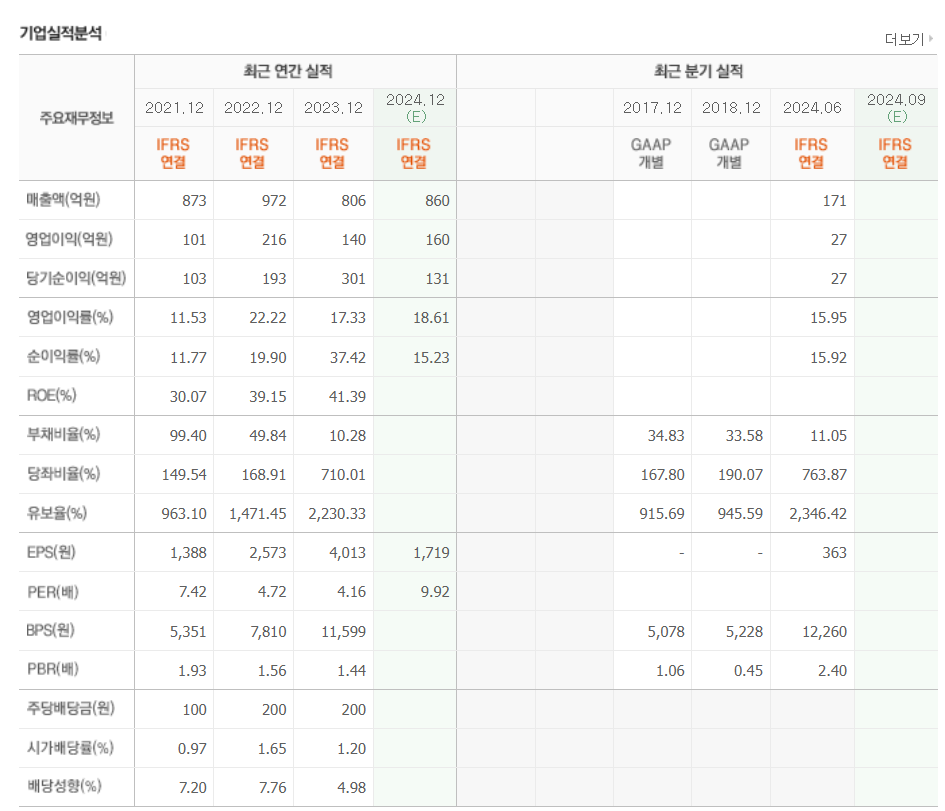This screenshot has width=945, height=811.
Task: Click ROE value 41.39
Action: click(347, 397)
